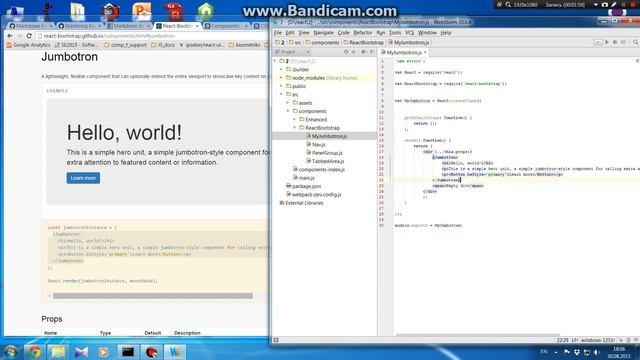640x360 pixels.
Task: Click the hide Project panel icon
Action: (372, 52)
